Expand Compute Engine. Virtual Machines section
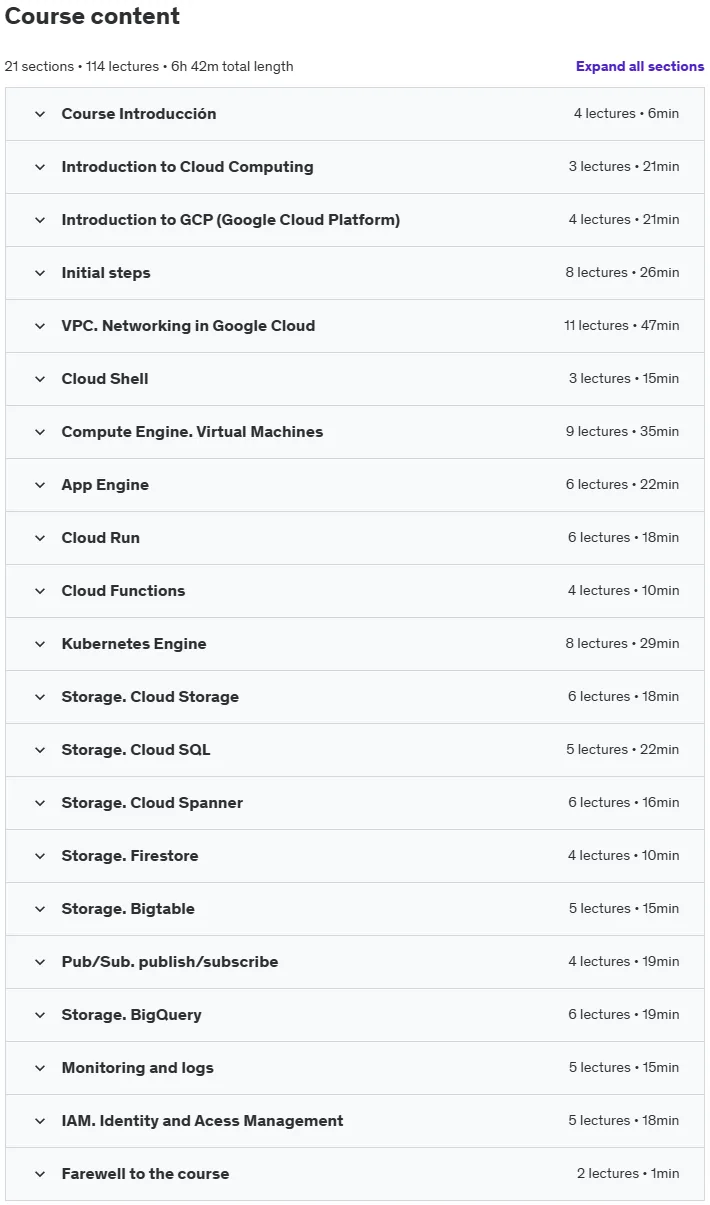This screenshot has height=1205, width=710. tap(355, 432)
